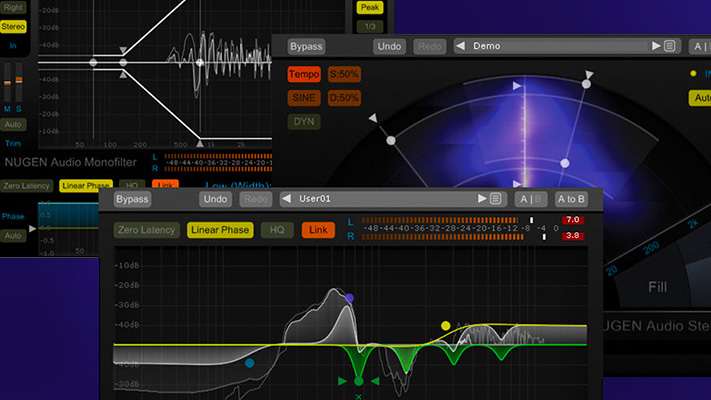Go to next preset after User01
The width and height of the screenshot is (711, 400).
point(483,199)
